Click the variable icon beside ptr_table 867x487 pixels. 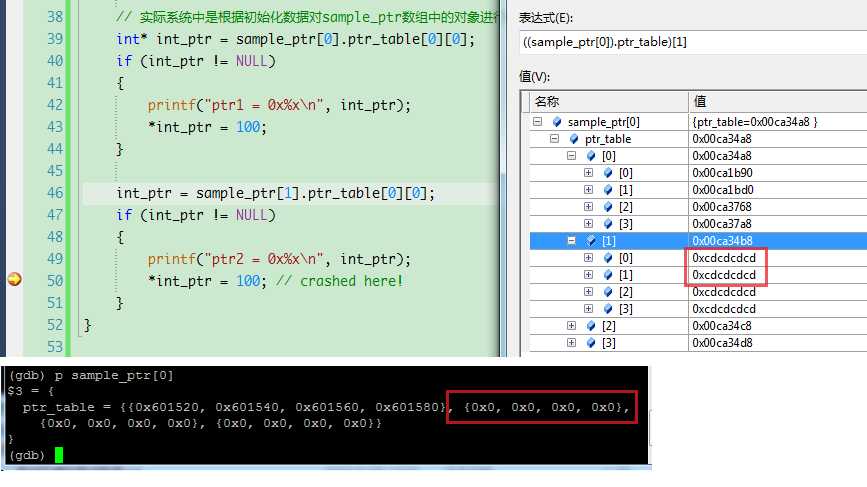pyautogui.click(x=574, y=139)
